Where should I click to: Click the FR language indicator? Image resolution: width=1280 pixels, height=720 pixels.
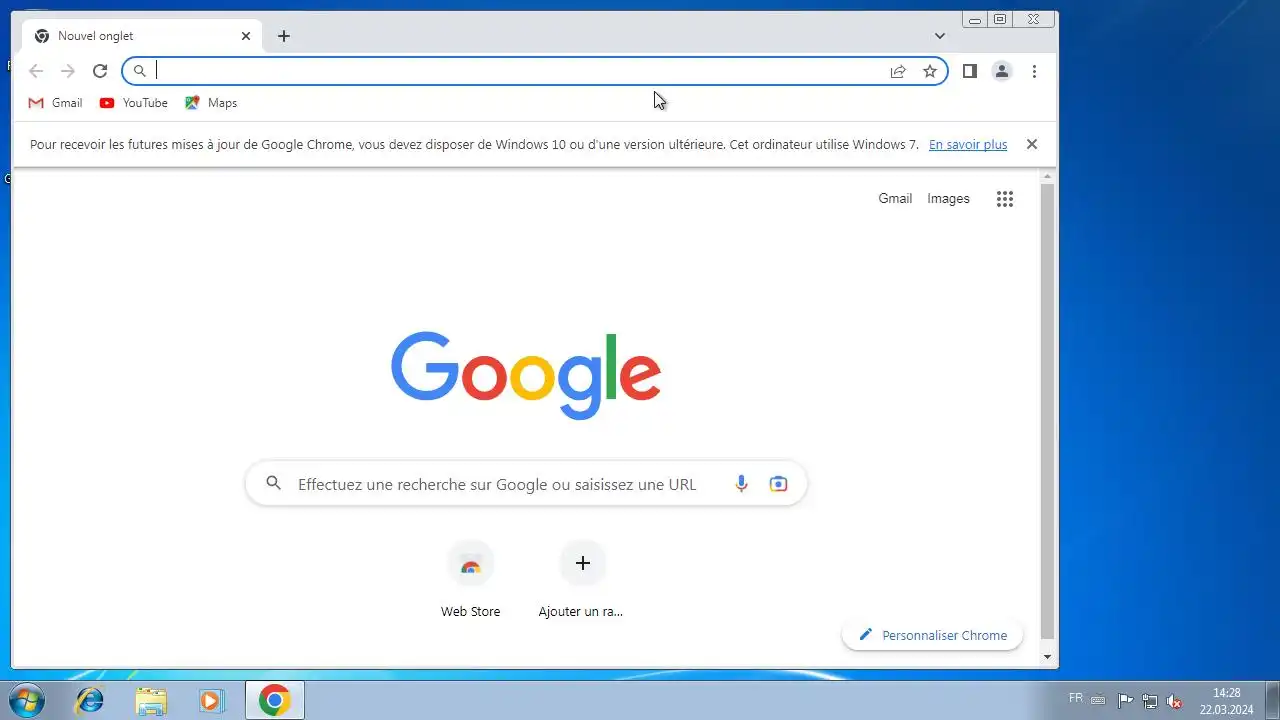pos(1076,698)
